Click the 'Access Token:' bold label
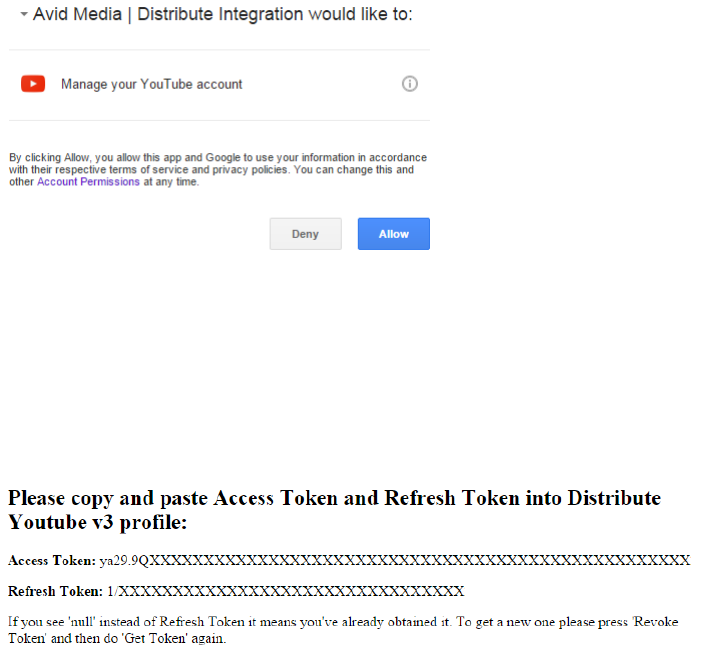The image size is (715, 672). click(x=52, y=560)
